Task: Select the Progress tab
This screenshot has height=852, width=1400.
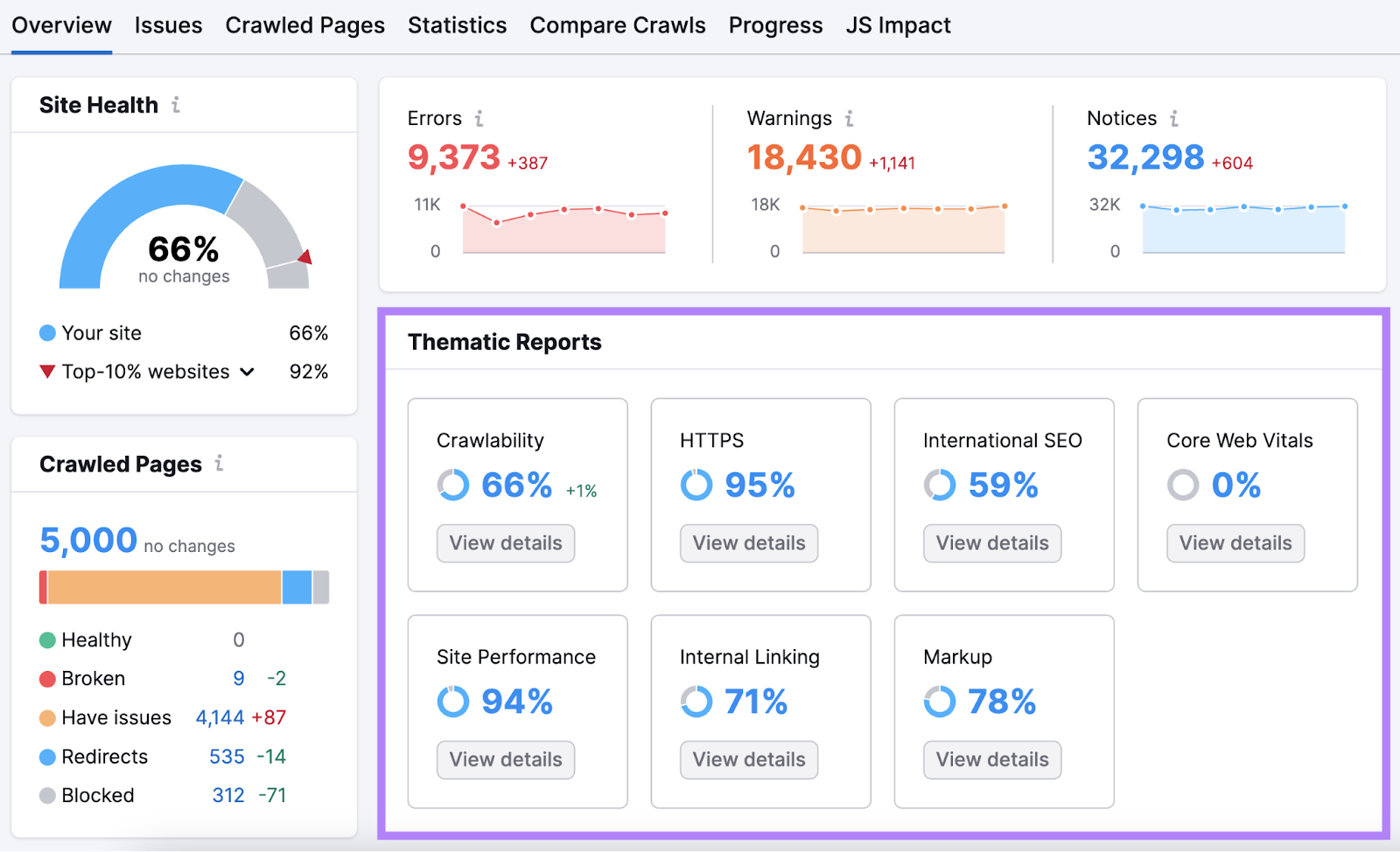Action: pos(775,25)
